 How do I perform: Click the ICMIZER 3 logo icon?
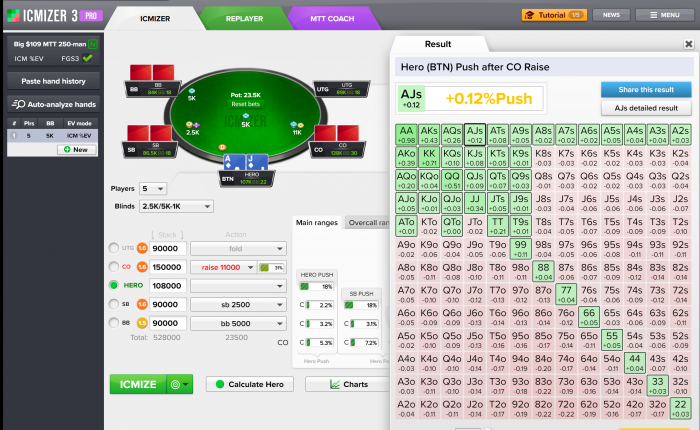point(13,16)
